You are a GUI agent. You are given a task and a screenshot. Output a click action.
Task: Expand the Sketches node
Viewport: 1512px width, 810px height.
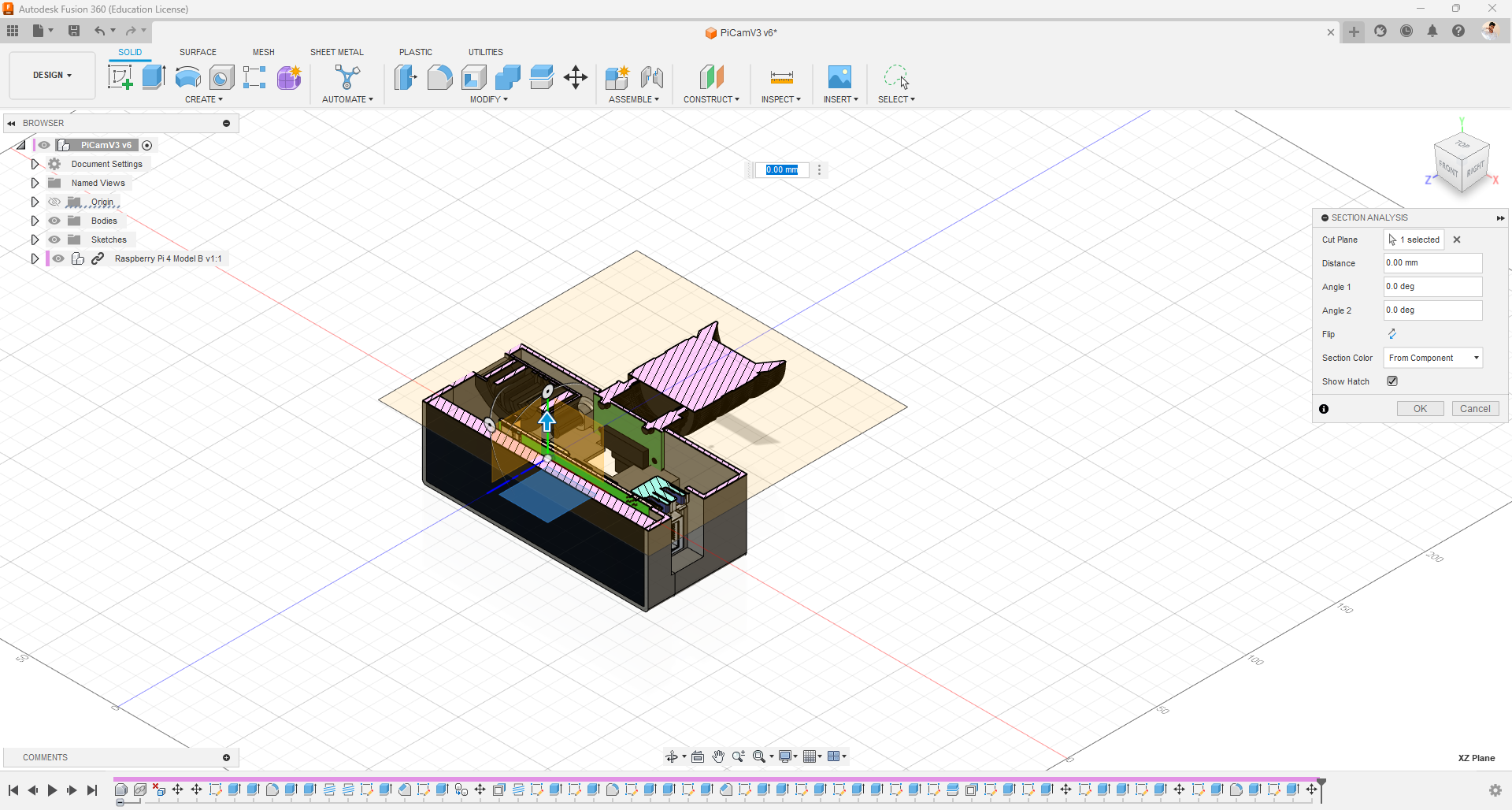(35, 240)
